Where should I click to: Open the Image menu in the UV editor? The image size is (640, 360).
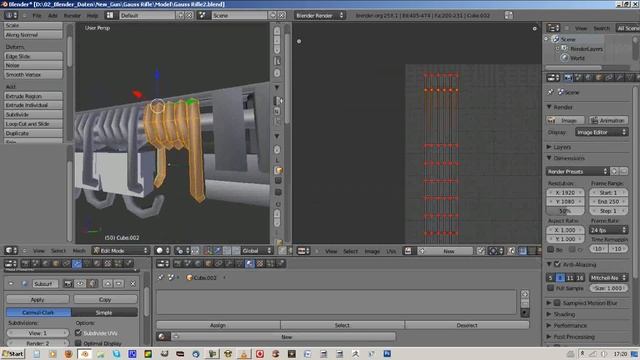click(x=372, y=251)
